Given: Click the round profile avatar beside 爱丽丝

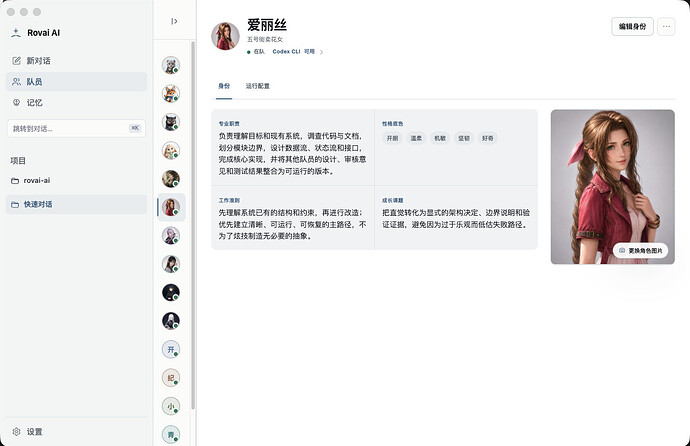Looking at the screenshot, I should 225,36.
